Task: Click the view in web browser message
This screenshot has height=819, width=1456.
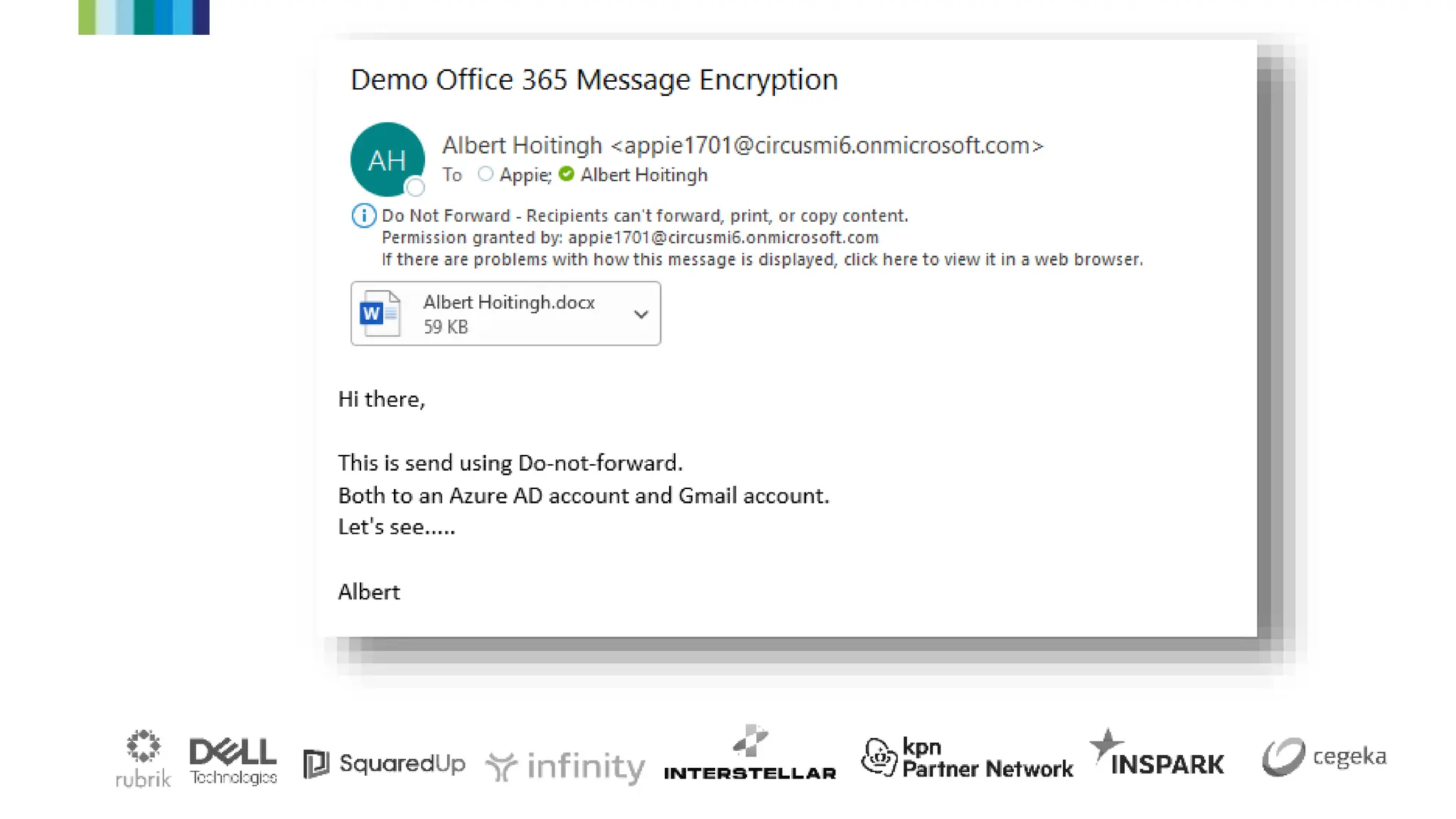Action: 762,259
